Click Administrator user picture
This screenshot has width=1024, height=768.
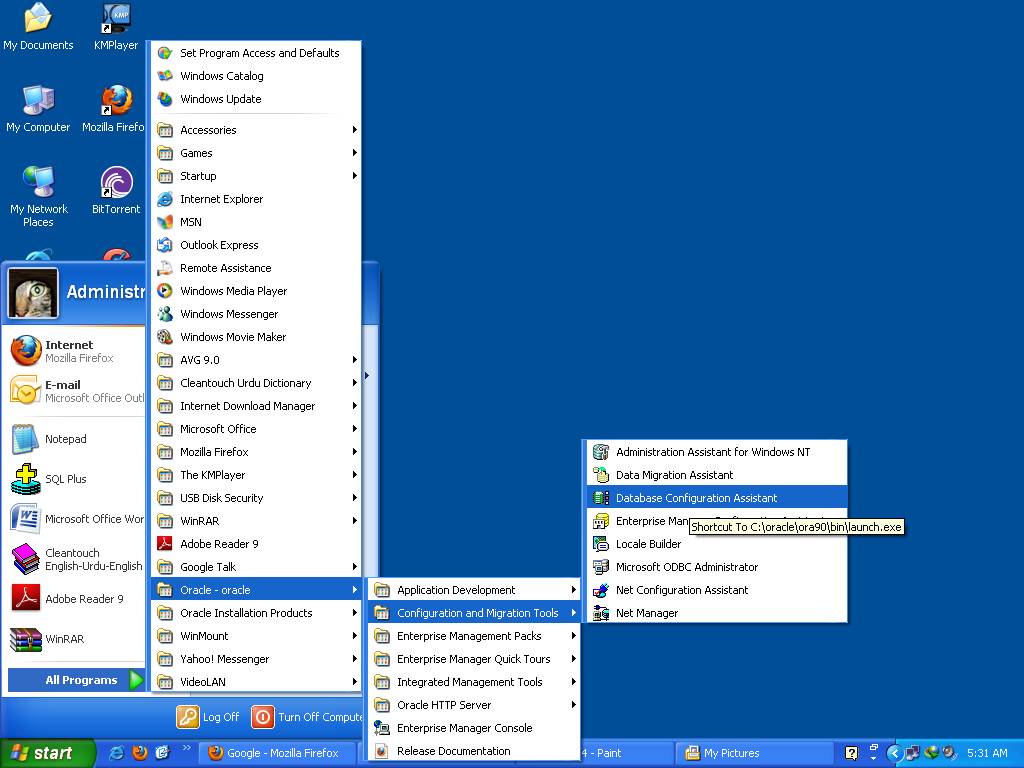click(33, 293)
